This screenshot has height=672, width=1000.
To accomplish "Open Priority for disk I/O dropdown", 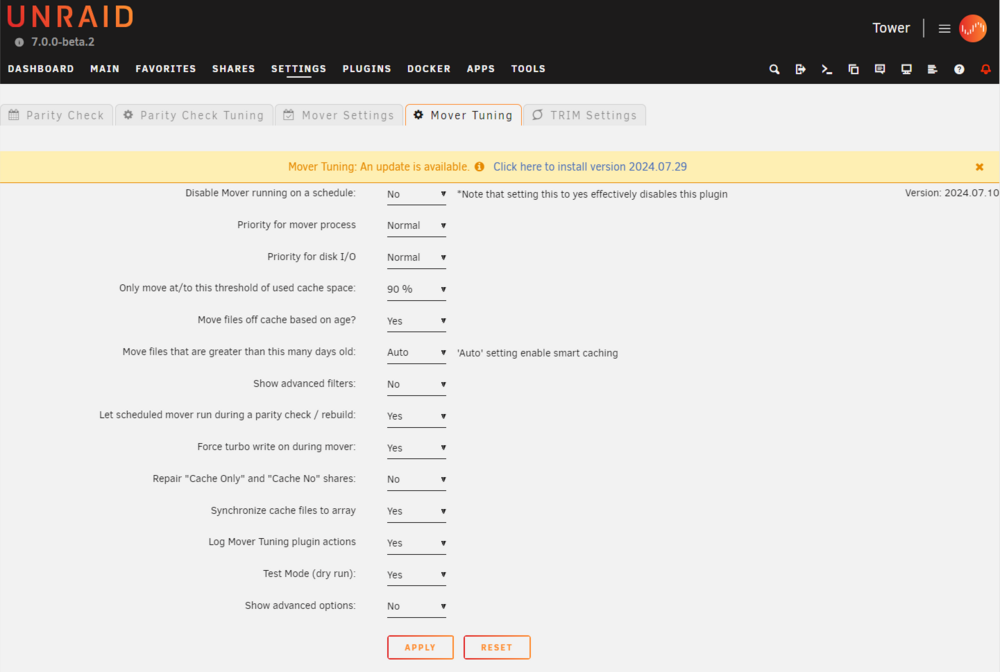I will pyautogui.click(x=416, y=258).
